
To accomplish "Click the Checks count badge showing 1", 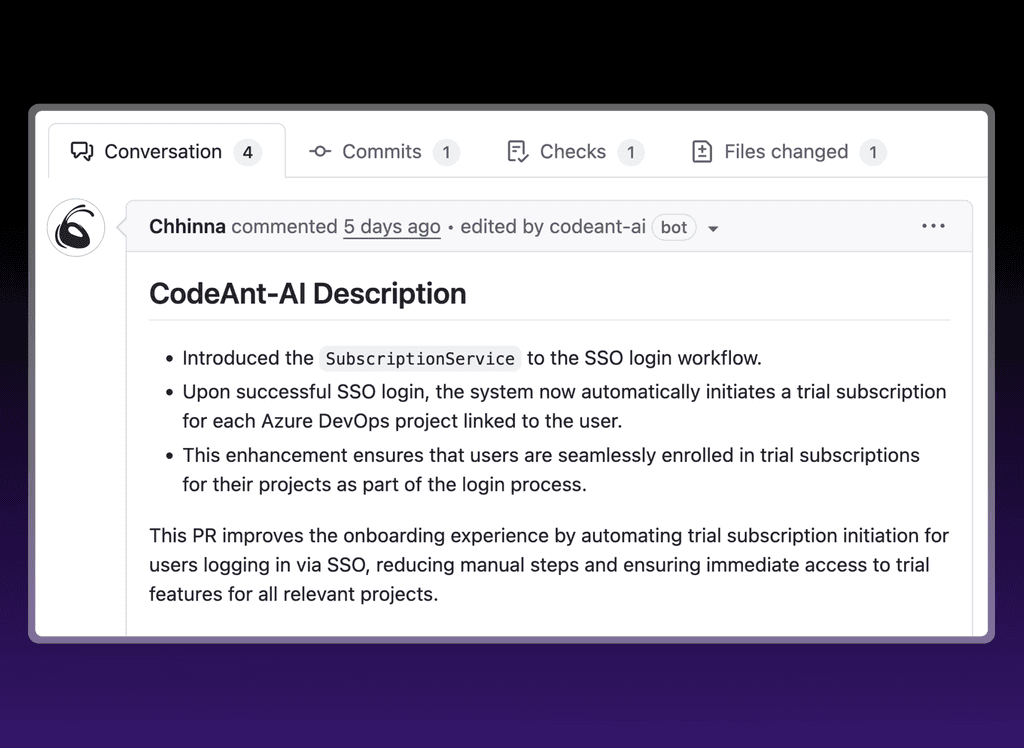I will click(630, 152).
